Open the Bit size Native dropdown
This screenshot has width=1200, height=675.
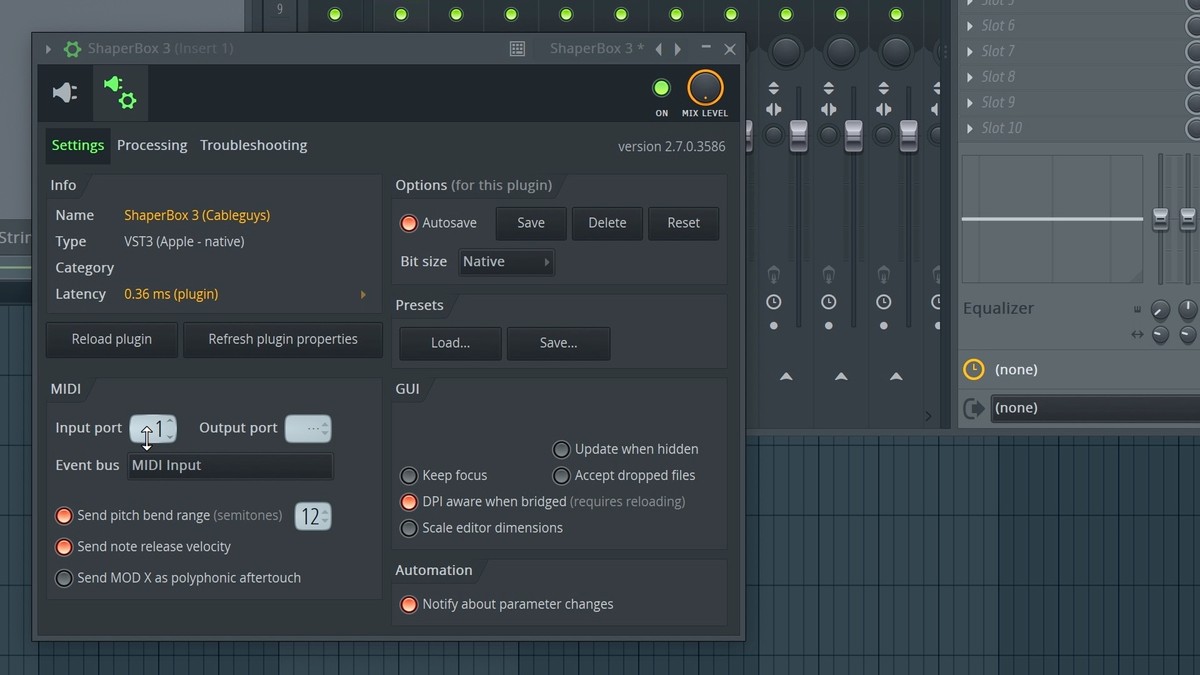coord(506,262)
